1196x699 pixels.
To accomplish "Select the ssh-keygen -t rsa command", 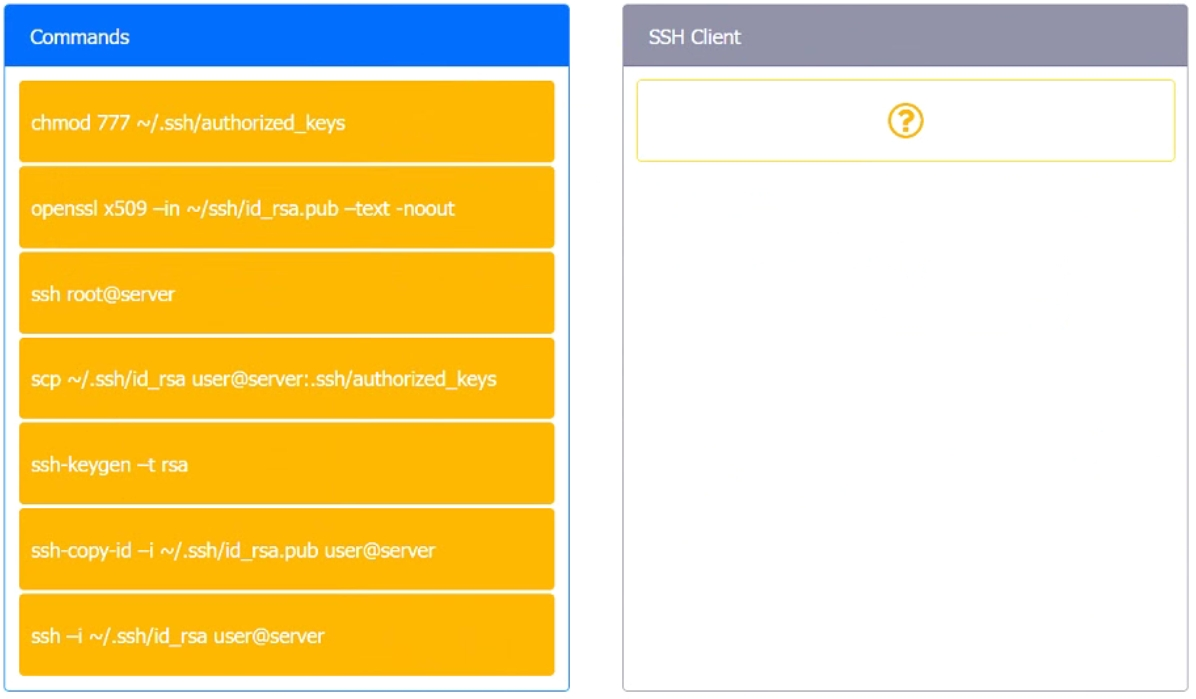I will (287, 464).
